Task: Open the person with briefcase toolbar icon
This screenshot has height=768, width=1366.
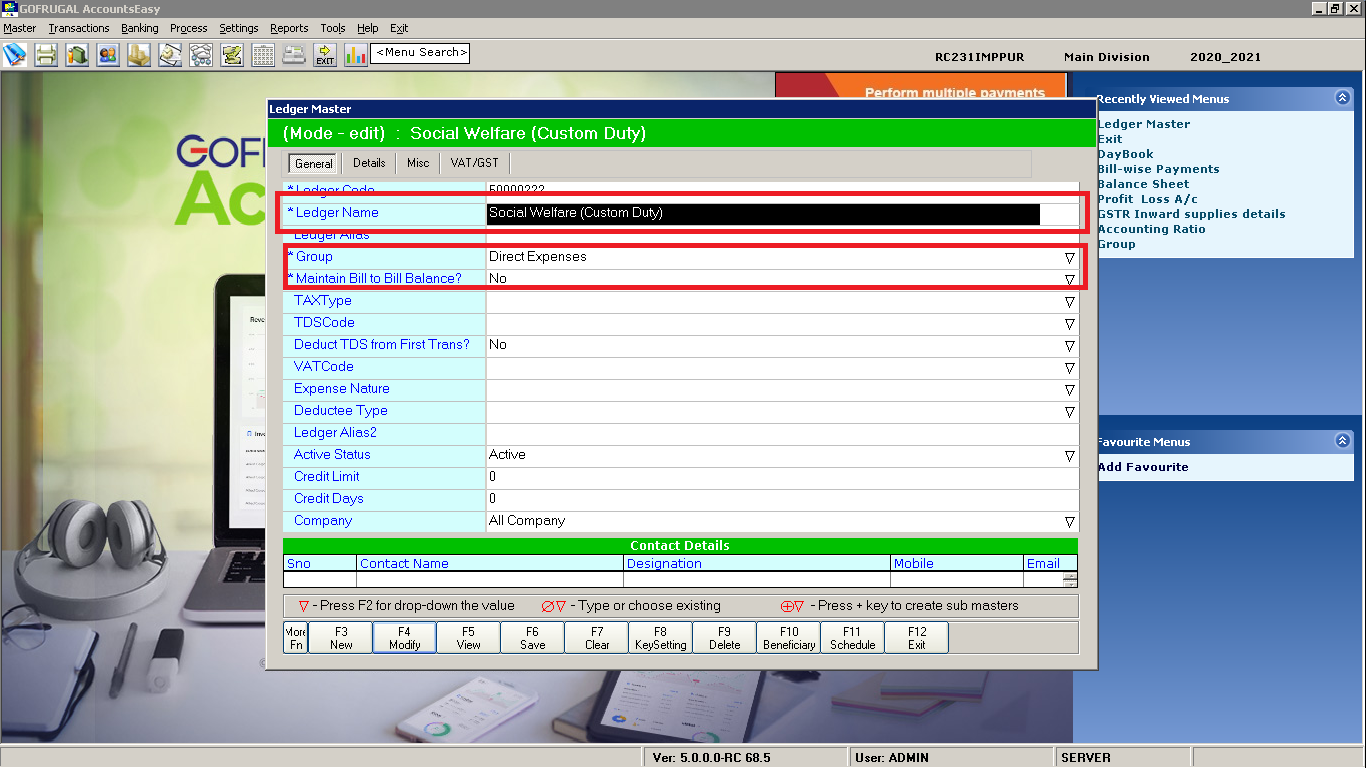Action: [x=77, y=54]
